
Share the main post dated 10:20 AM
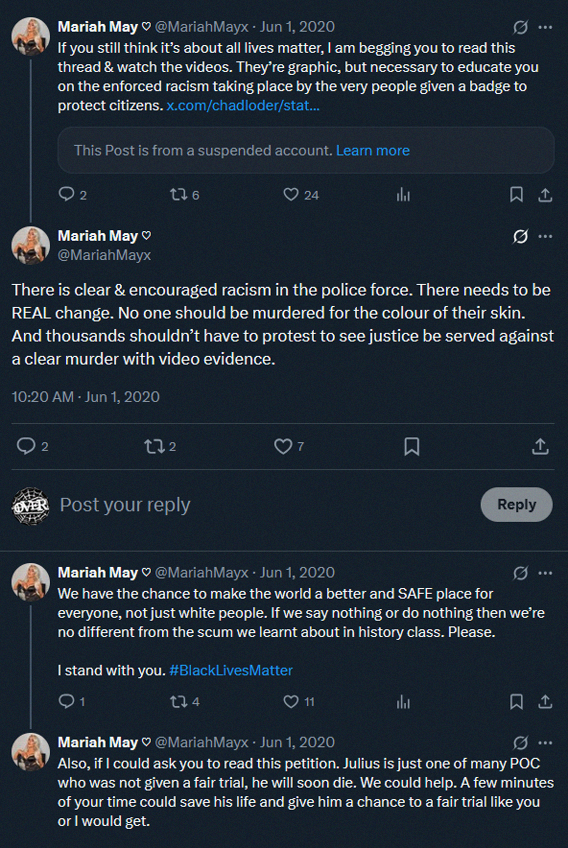click(x=540, y=446)
